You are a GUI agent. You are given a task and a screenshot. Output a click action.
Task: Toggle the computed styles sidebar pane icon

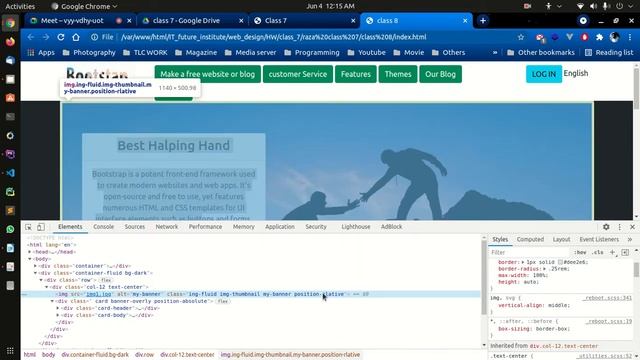(625, 252)
